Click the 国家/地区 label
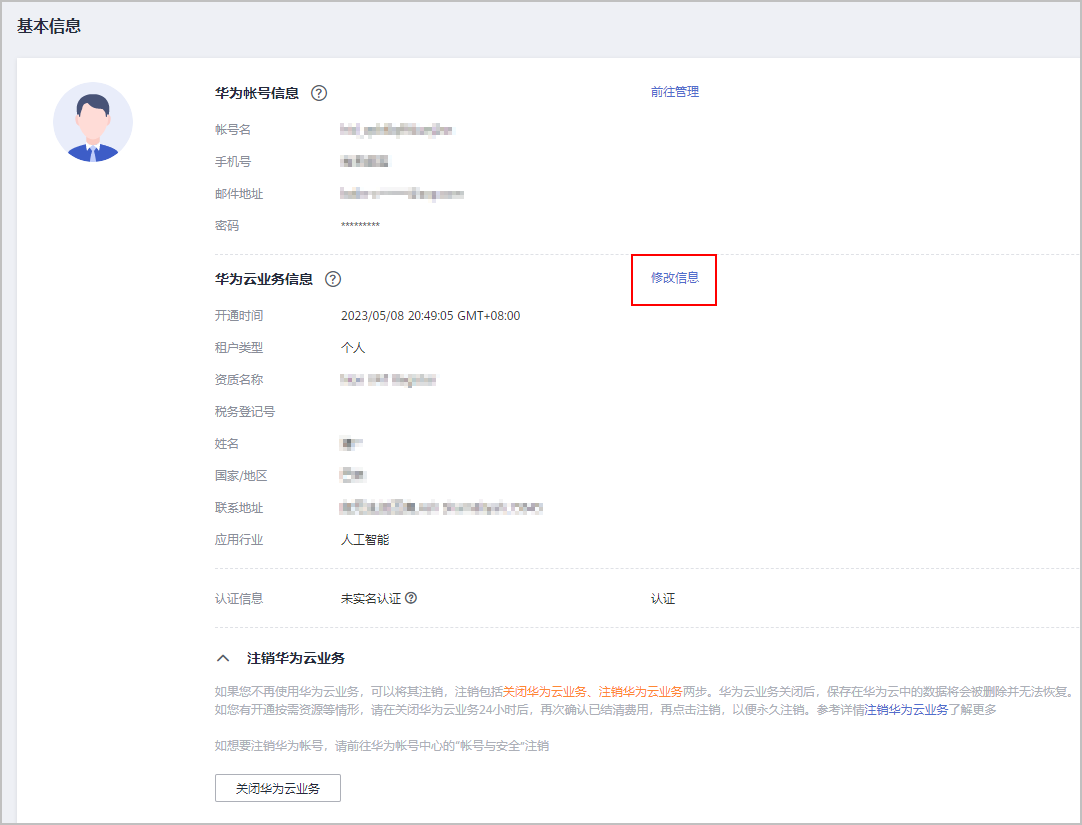 241,476
